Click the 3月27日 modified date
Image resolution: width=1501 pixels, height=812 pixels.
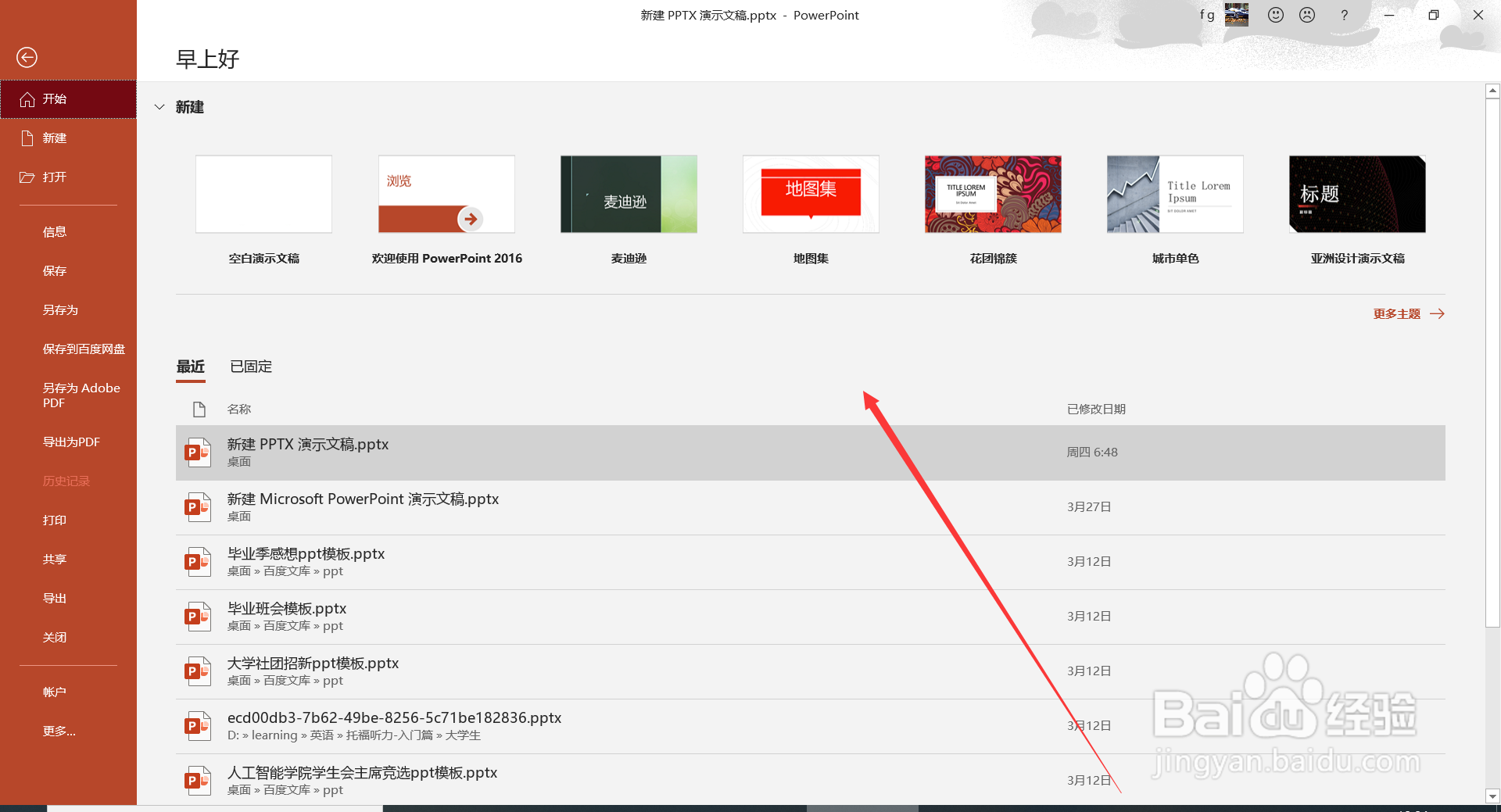click(1089, 507)
